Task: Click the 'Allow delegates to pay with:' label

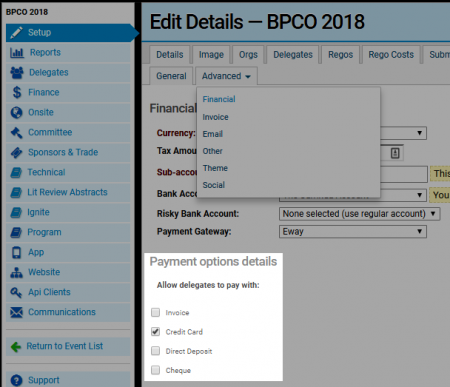Action: pyautogui.click(x=208, y=285)
